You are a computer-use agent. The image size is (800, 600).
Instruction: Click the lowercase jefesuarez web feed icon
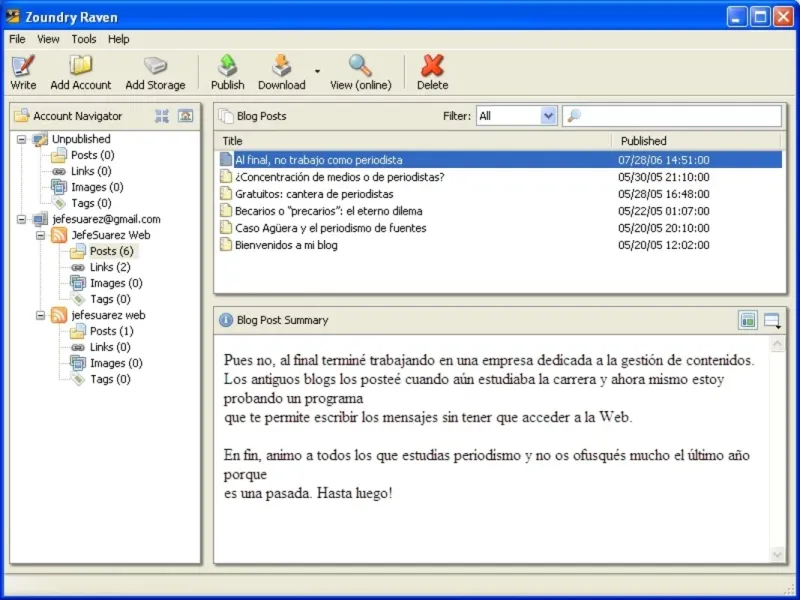click(59, 315)
